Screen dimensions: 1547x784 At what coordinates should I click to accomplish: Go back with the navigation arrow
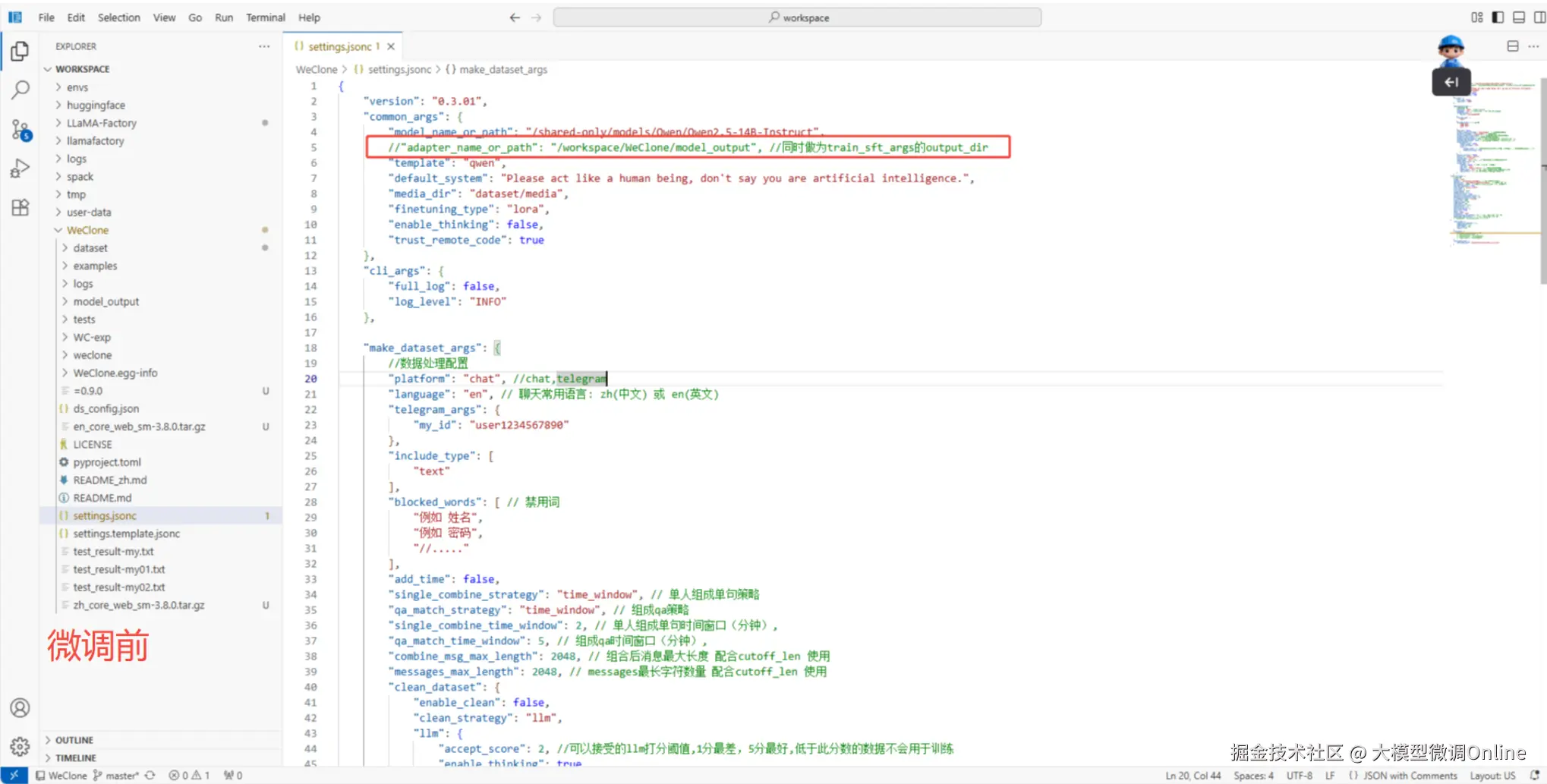coord(515,17)
